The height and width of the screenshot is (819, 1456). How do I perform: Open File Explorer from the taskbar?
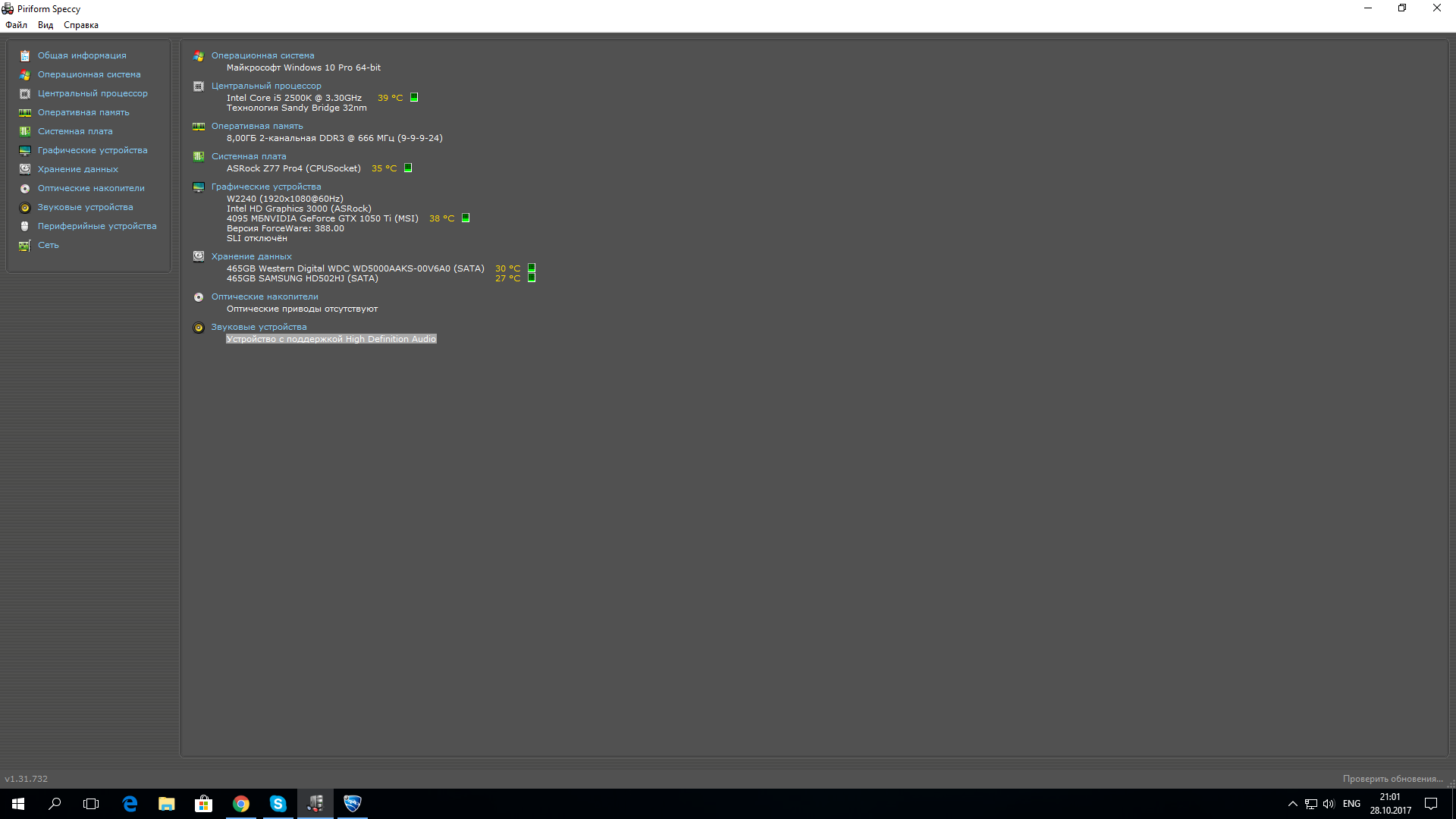coord(167,804)
